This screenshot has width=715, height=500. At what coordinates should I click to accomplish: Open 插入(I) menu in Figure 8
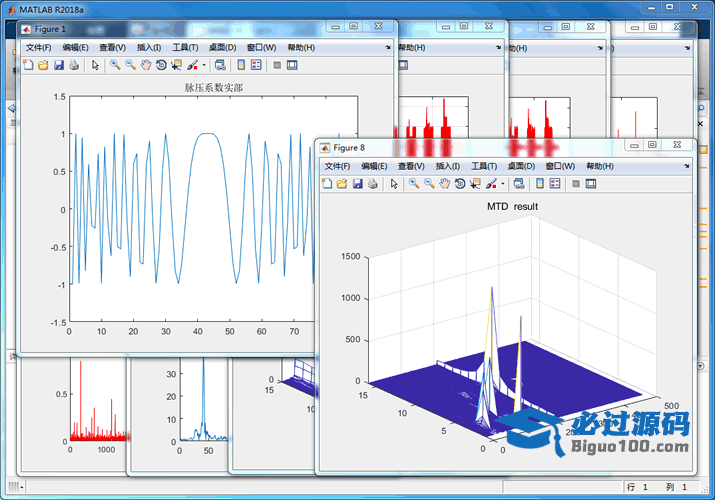(447, 166)
